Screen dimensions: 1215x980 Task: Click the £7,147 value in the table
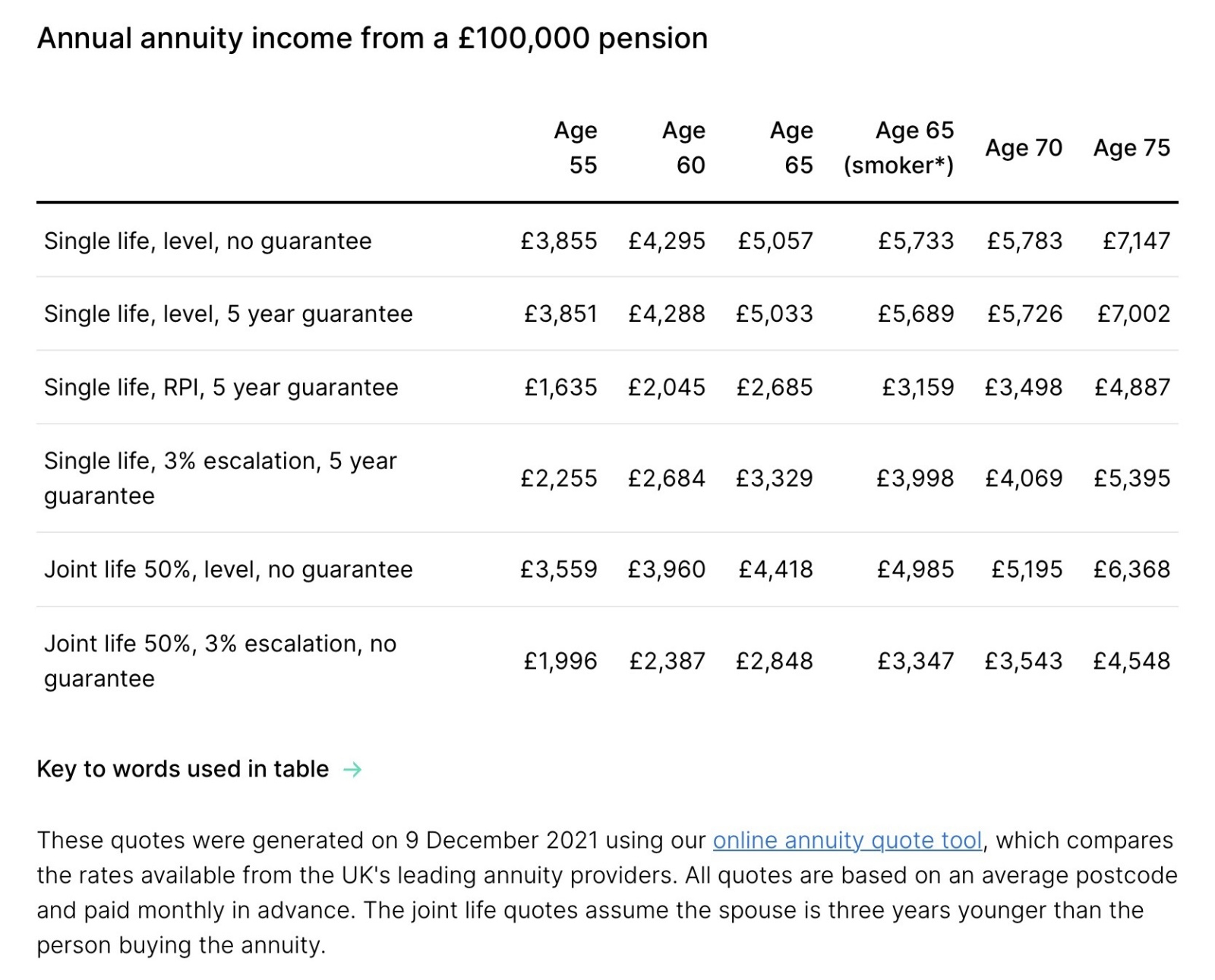[1136, 241]
